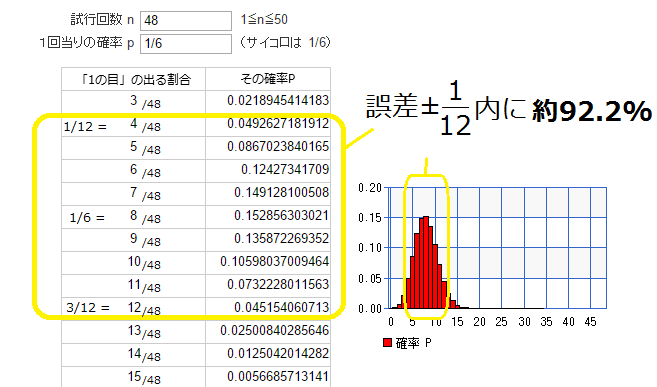Click the 確率 P legend label
This screenshot has height=387, width=657.
pos(413,343)
